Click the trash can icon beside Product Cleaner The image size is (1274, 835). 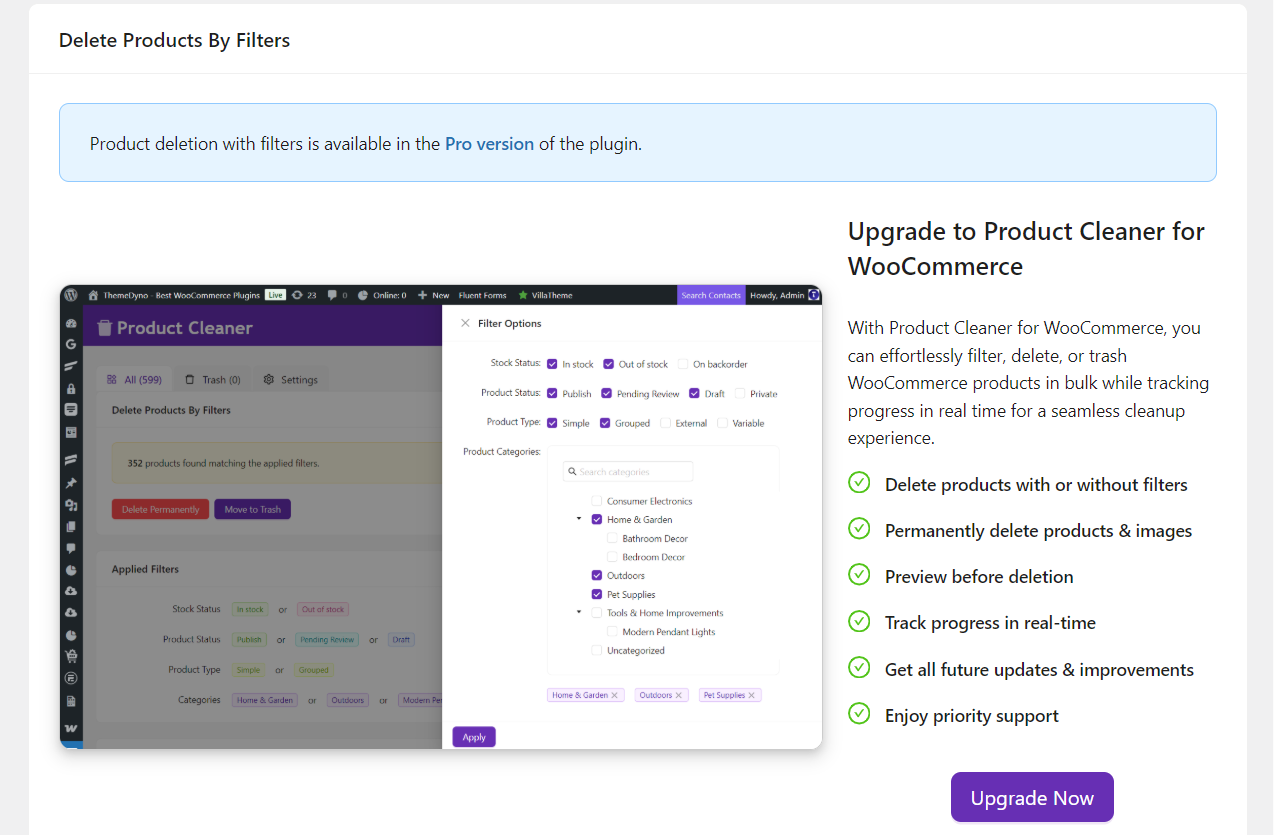(x=104, y=327)
